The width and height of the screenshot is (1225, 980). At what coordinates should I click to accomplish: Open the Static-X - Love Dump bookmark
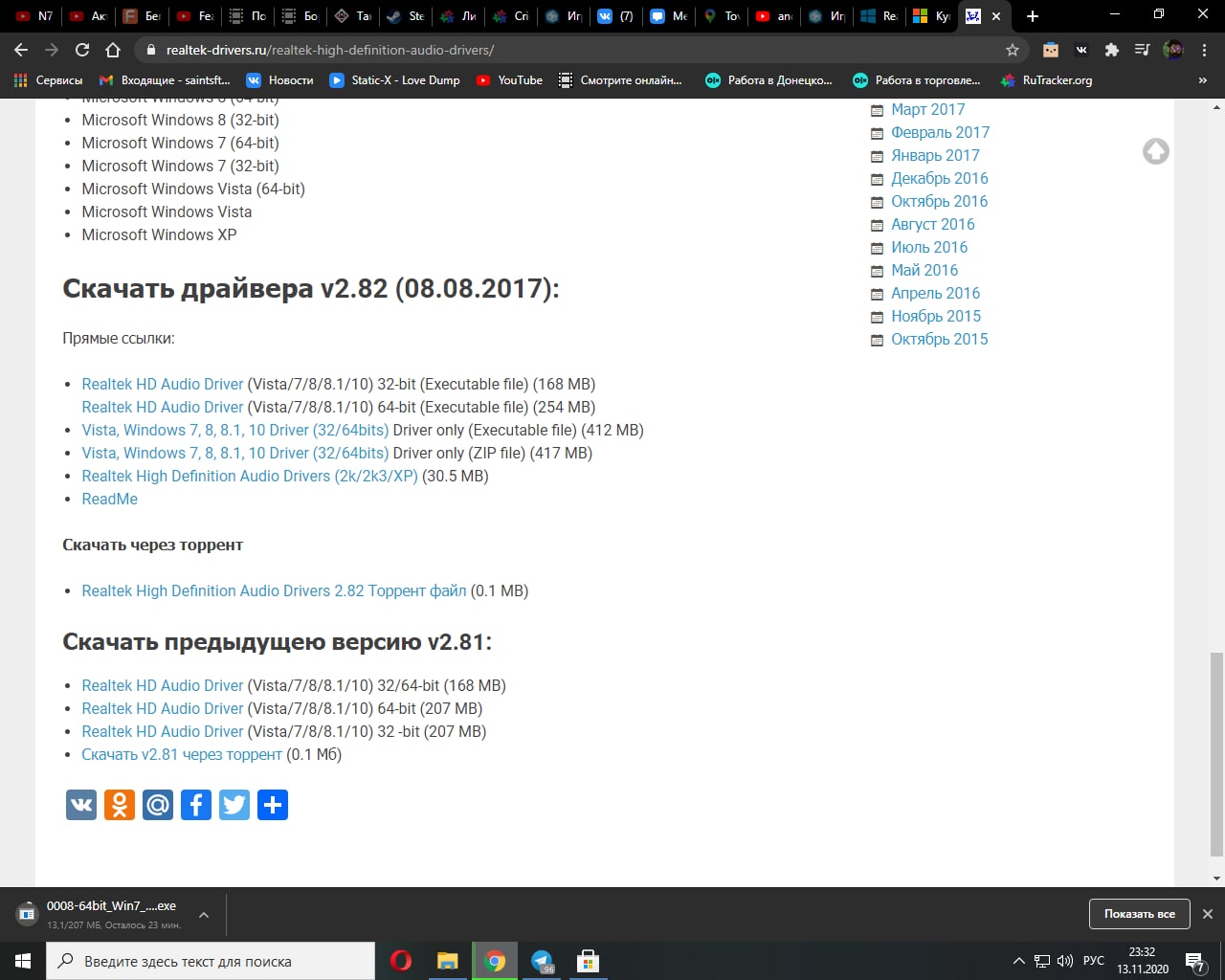tap(394, 80)
